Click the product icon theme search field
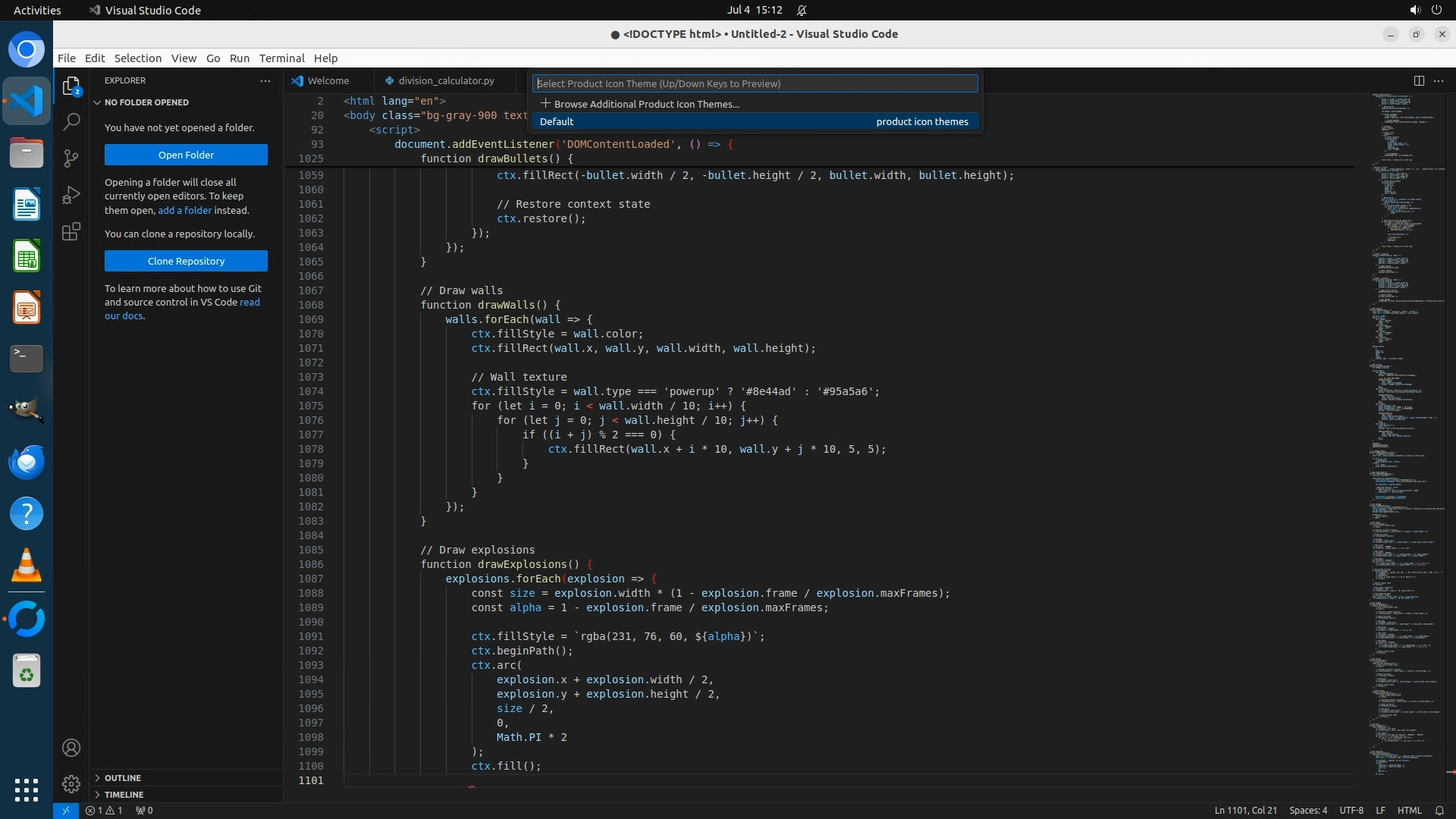 (755, 83)
